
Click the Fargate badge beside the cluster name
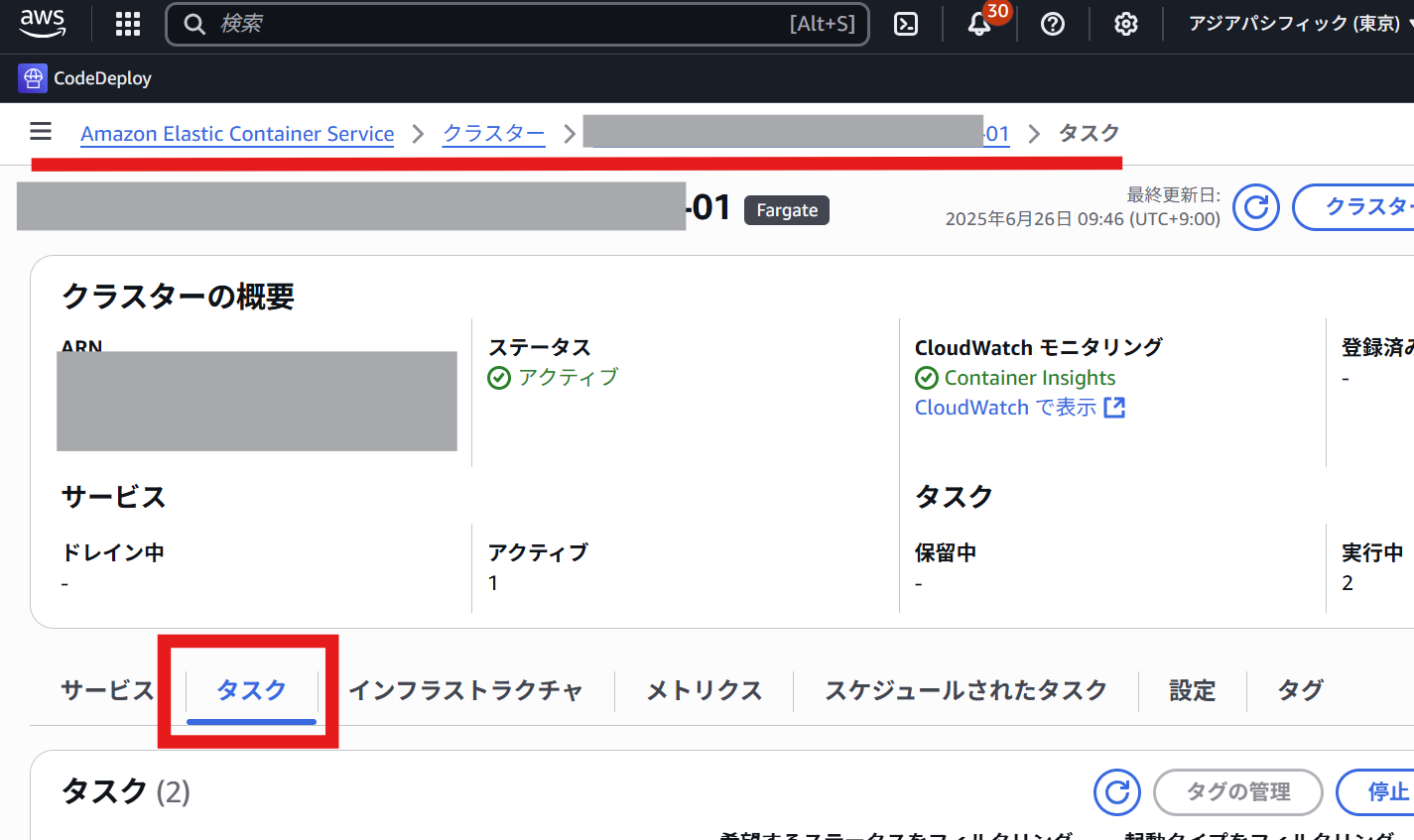click(787, 210)
